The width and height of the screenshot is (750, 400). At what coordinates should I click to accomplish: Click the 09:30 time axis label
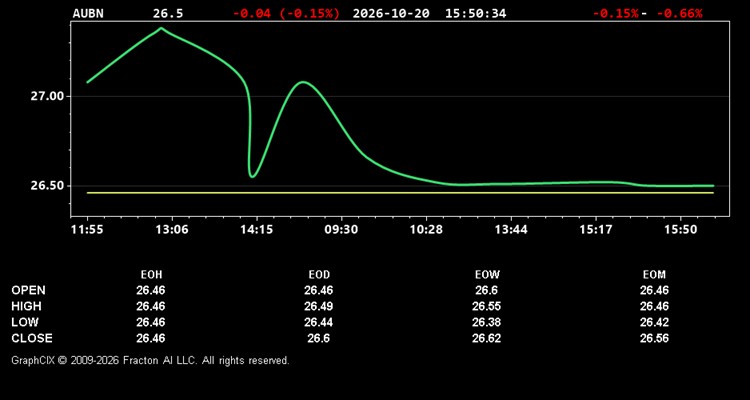pyautogui.click(x=341, y=230)
